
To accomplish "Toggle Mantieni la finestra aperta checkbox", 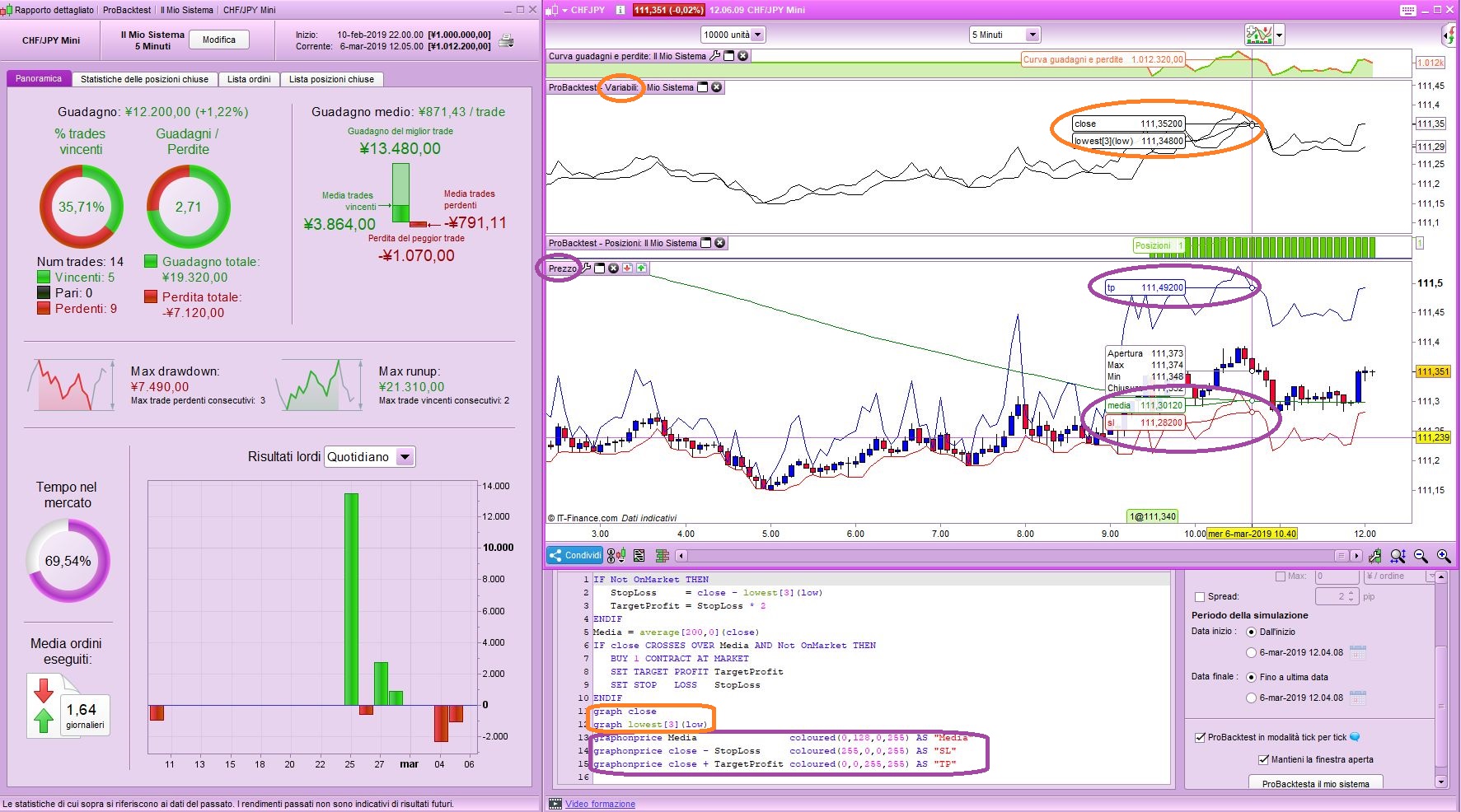I will pyautogui.click(x=1263, y=759).
